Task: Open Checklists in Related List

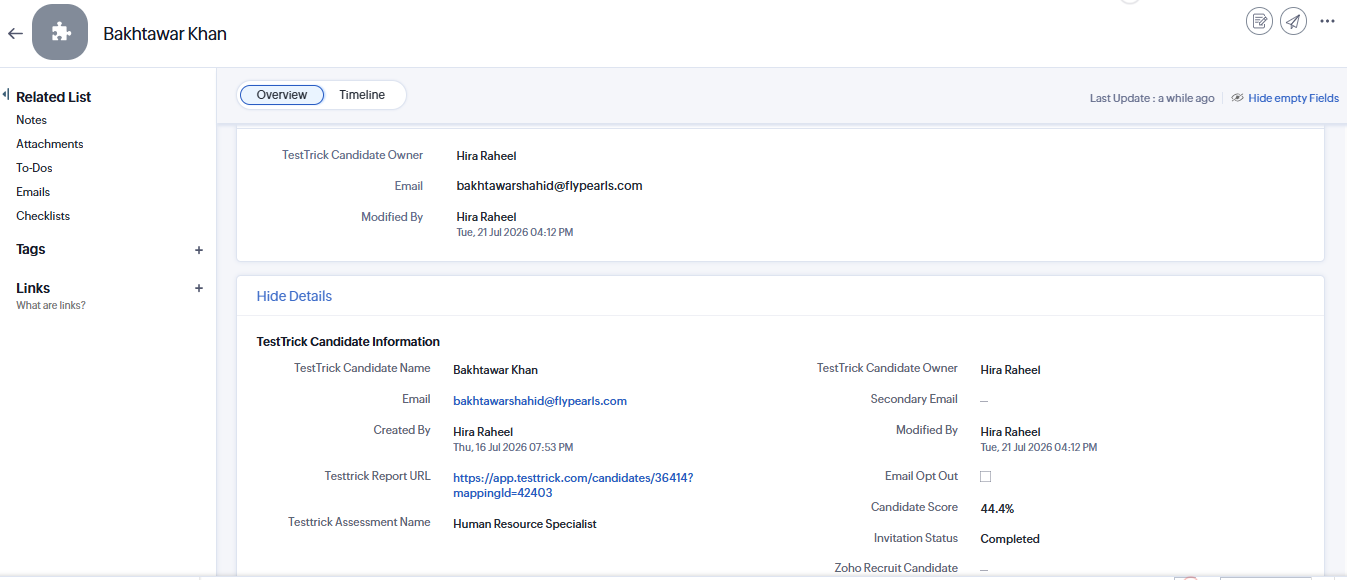Action: point(43,216)
